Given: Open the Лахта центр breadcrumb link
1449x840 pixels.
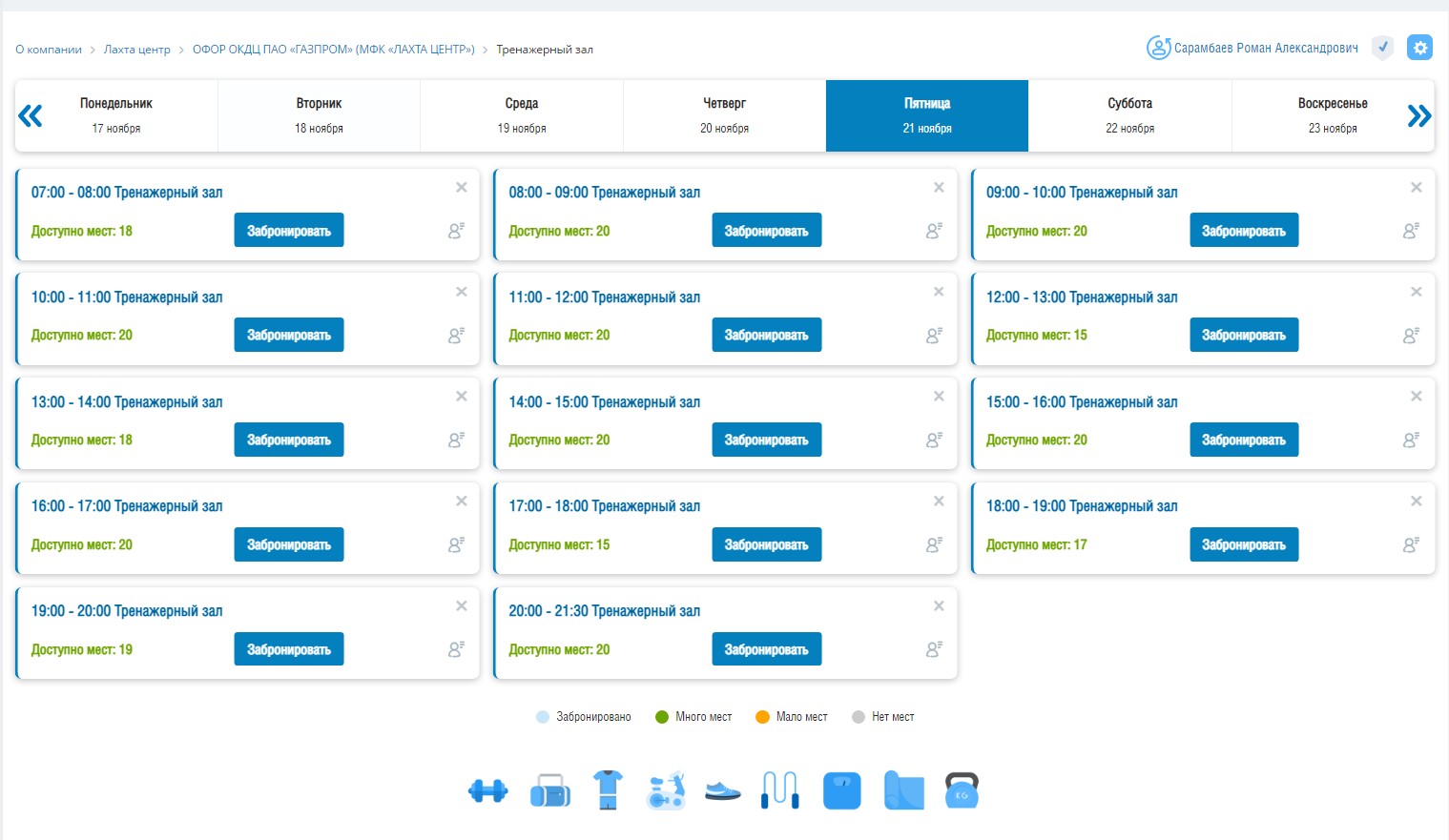Looking at the screenshot, I should tap(136, 50).
